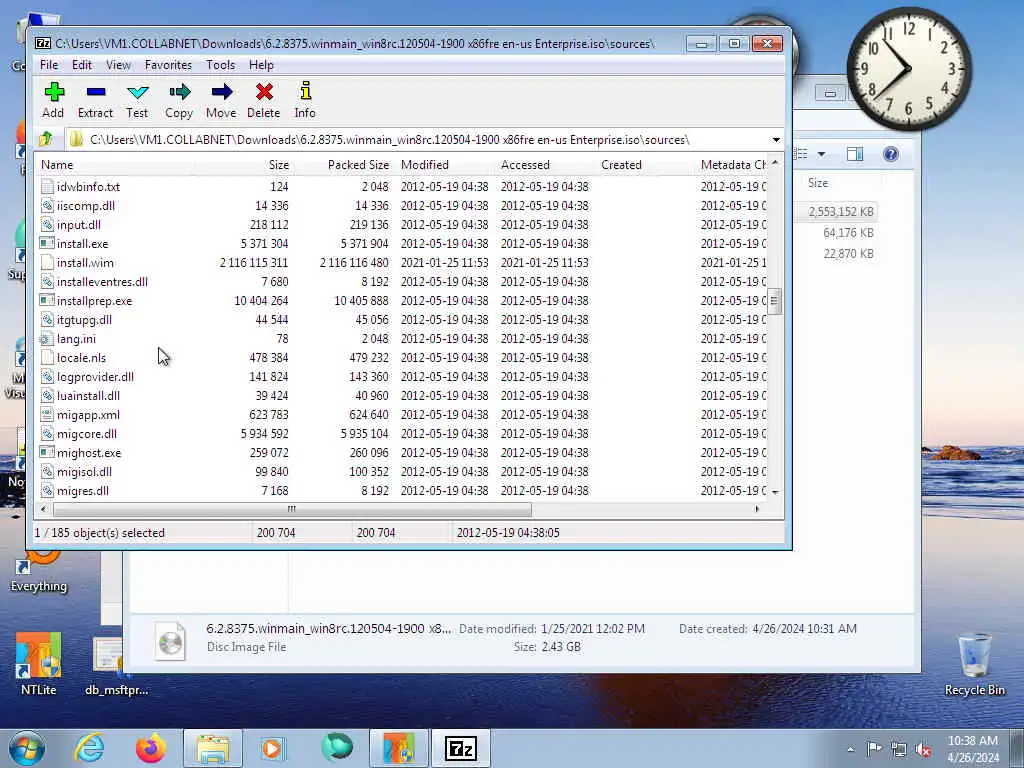Screen dimensions: 1024x768
Task: Go up one folder level icon
Action: [x=46, y=139]
